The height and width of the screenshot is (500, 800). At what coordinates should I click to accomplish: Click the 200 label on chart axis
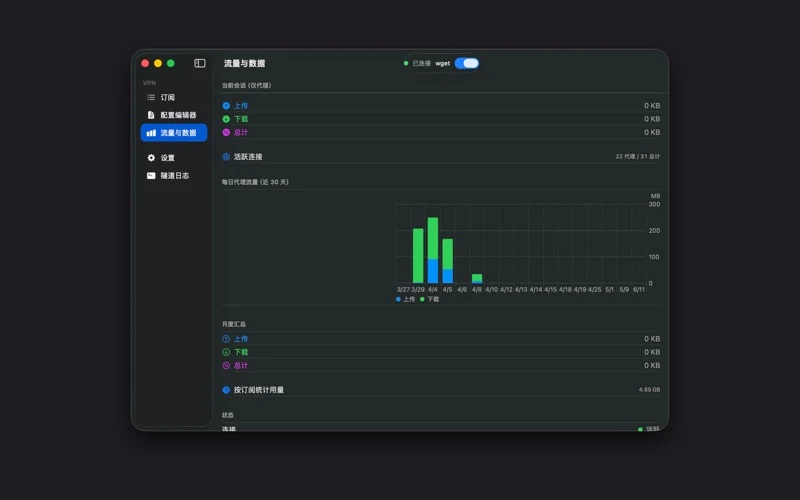click(654, 231)
